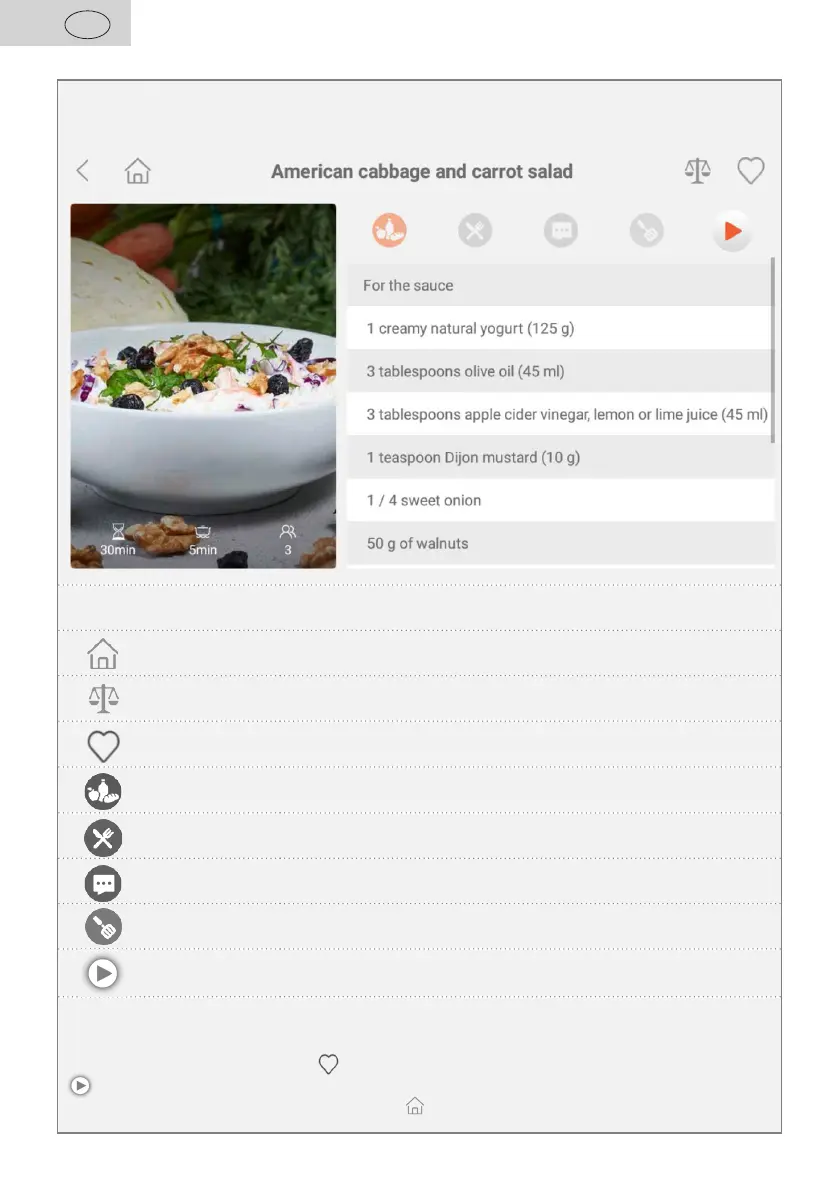
Task: Click the scales icon in legend list
Action: tap(103, 699)
